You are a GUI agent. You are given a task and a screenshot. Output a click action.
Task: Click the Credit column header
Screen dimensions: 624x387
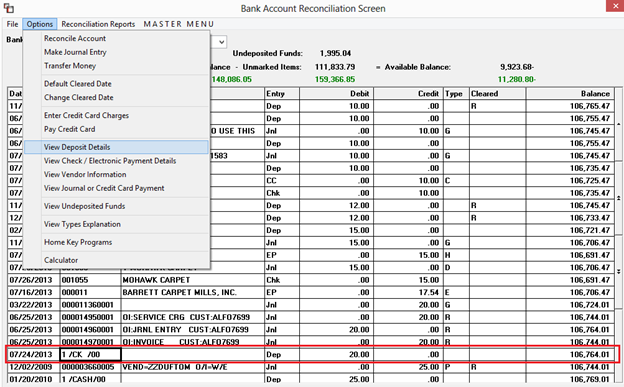408,94
